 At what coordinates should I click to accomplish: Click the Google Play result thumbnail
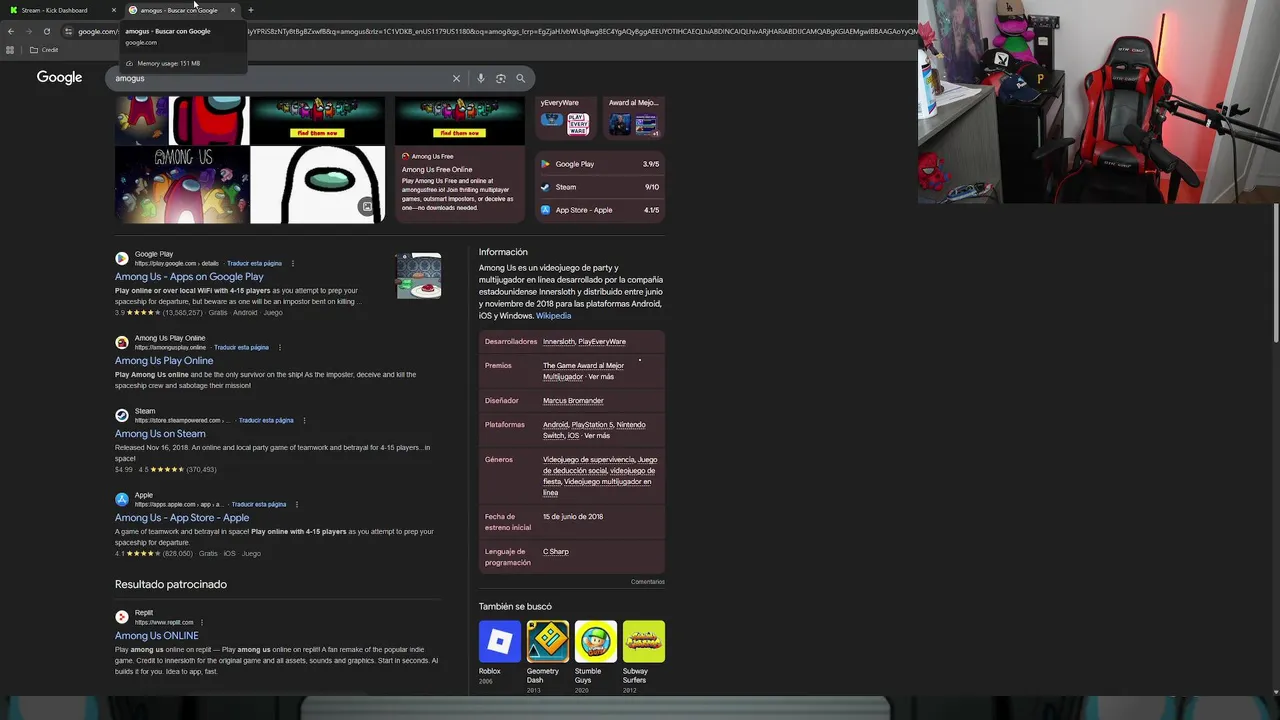[x=419, y=276]
